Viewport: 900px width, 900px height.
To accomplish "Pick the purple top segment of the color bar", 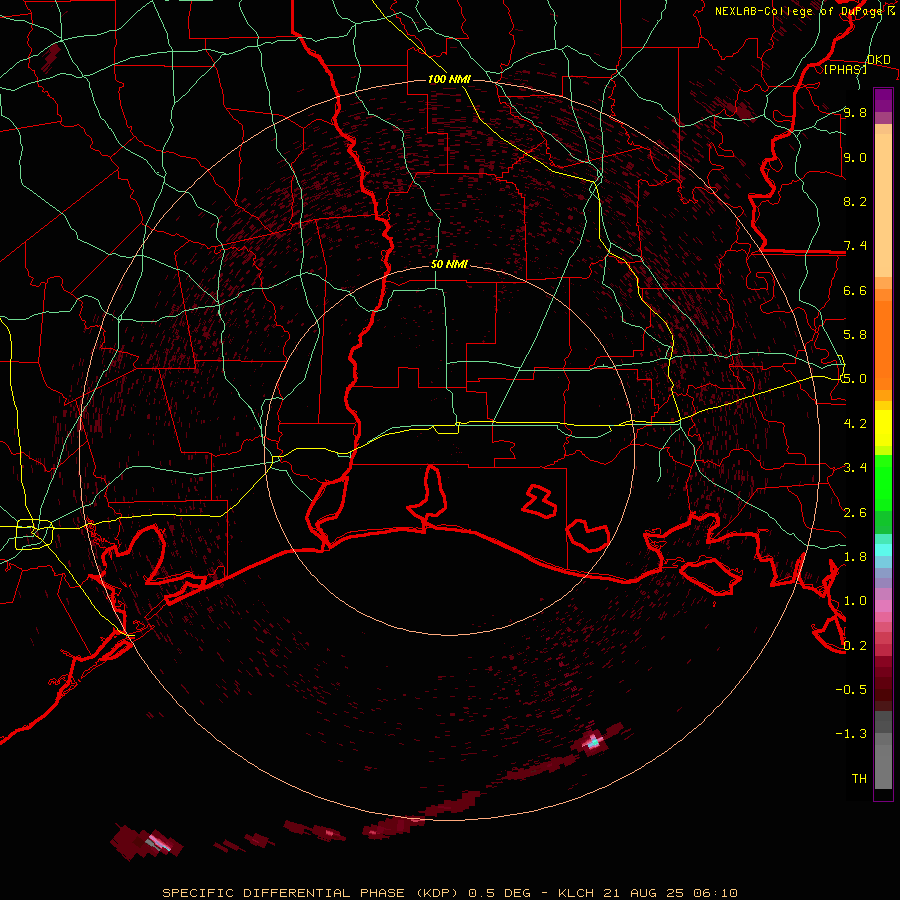I will (883, 100).
